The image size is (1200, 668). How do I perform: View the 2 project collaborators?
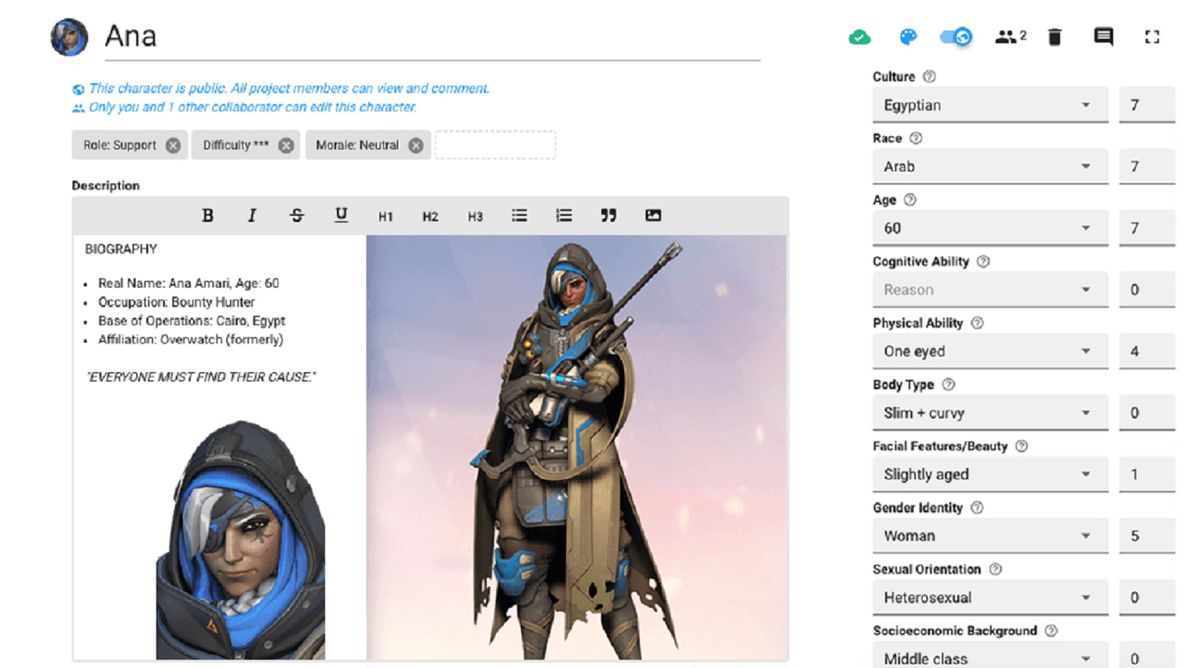[1007, 36]
